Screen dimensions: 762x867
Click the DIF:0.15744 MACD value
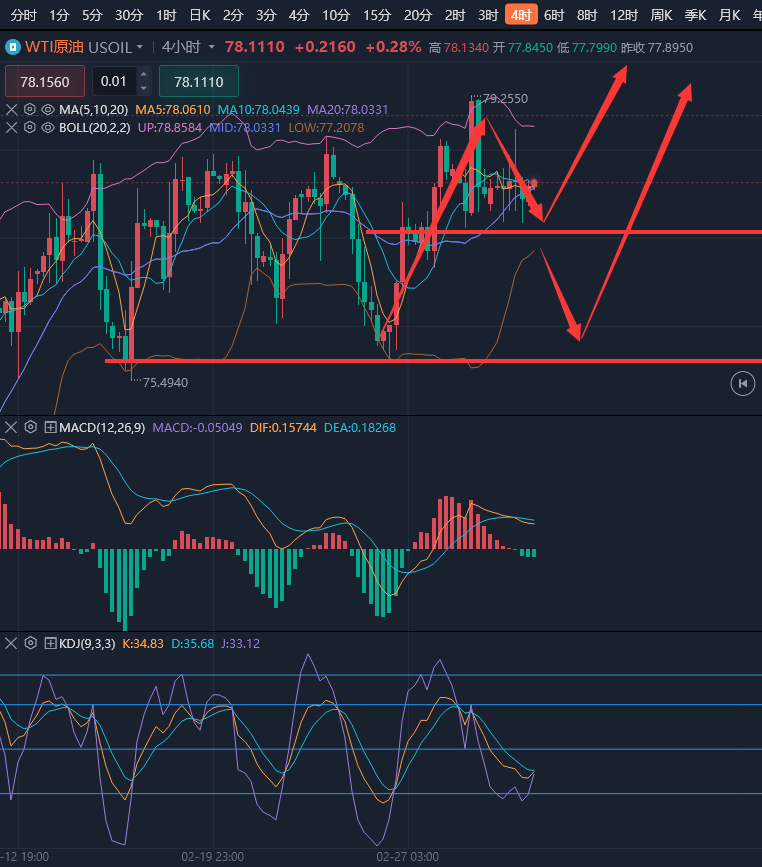pos(283,427)
